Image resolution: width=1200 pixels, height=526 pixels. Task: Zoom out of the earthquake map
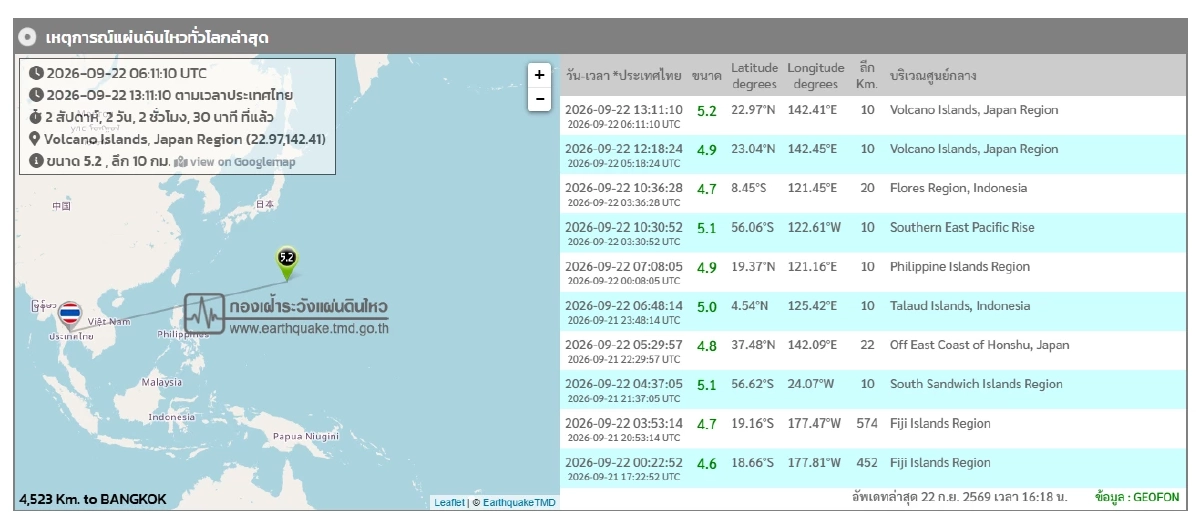coord(539,99)
